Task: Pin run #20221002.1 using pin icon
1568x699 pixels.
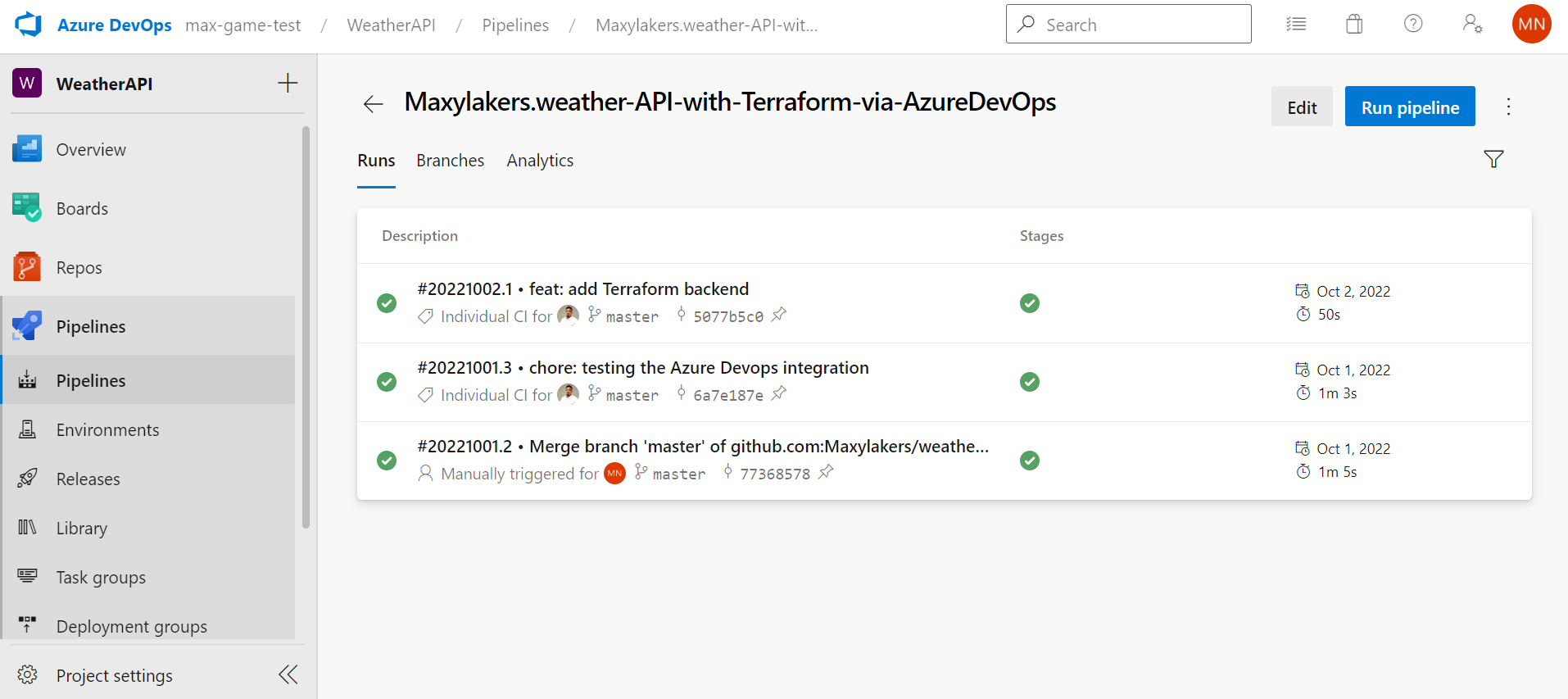Action: pos(779,315)
